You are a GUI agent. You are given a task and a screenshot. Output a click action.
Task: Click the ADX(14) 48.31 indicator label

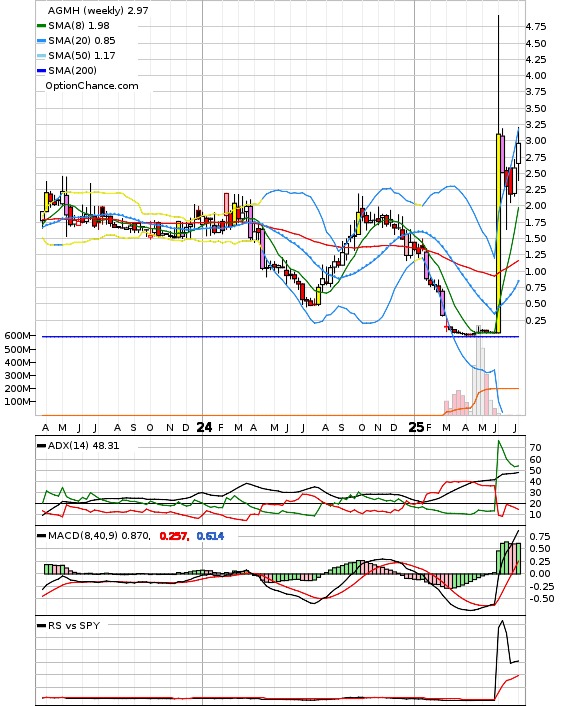click(83, 445)
